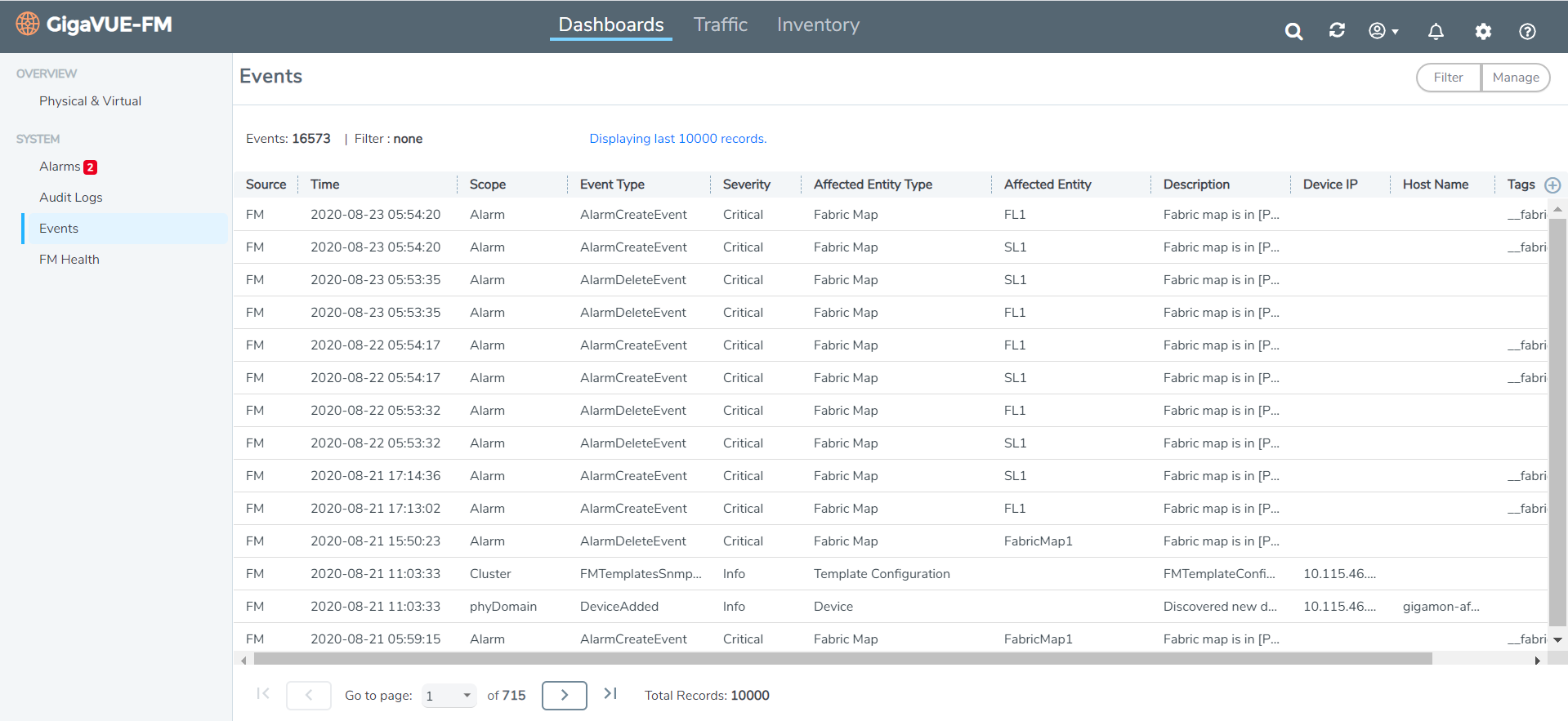Select Events in the sidebar
1568x721 pixels.
(x=124, y=229)
